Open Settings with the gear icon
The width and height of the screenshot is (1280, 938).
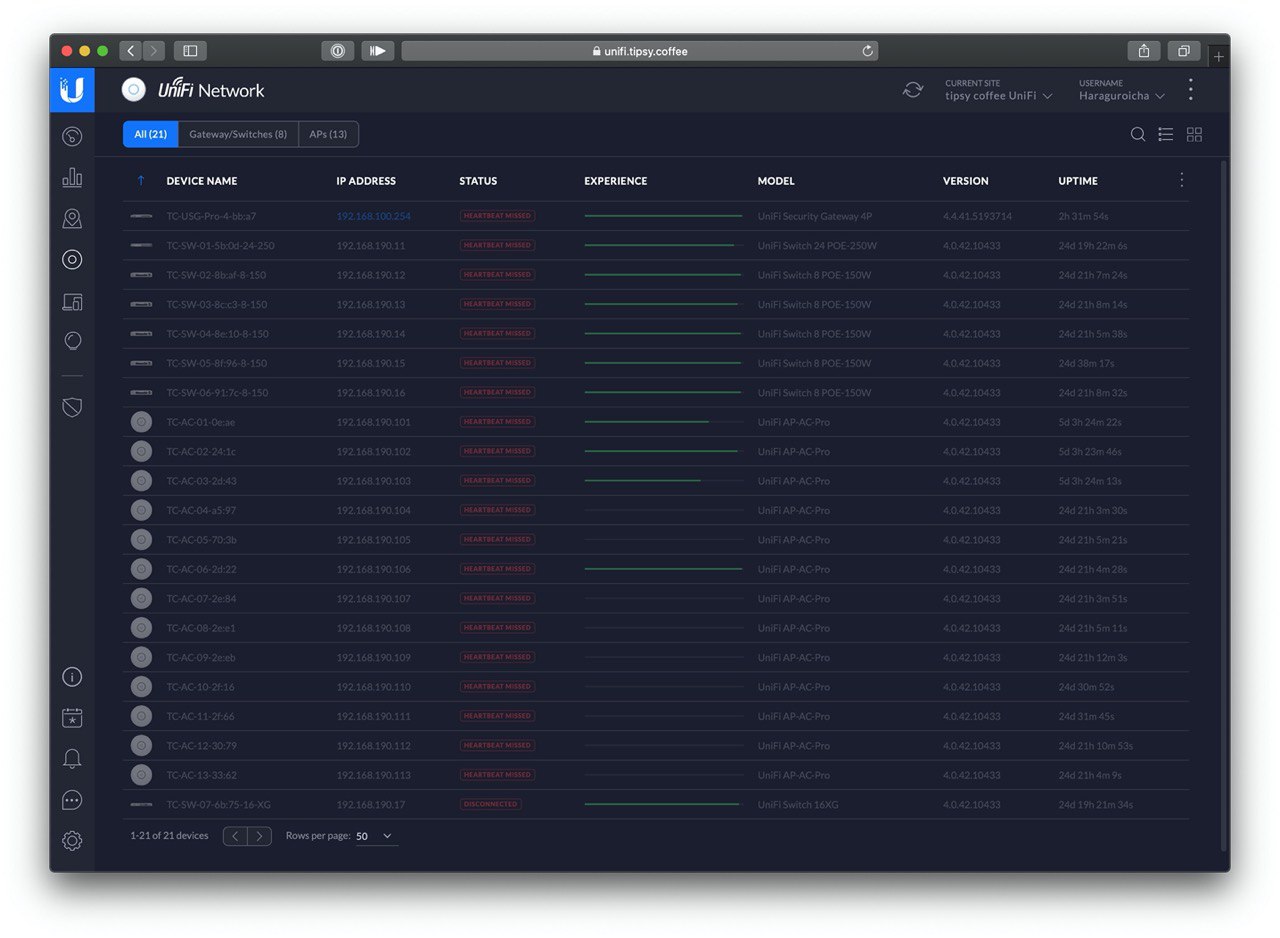click(72, 841)
